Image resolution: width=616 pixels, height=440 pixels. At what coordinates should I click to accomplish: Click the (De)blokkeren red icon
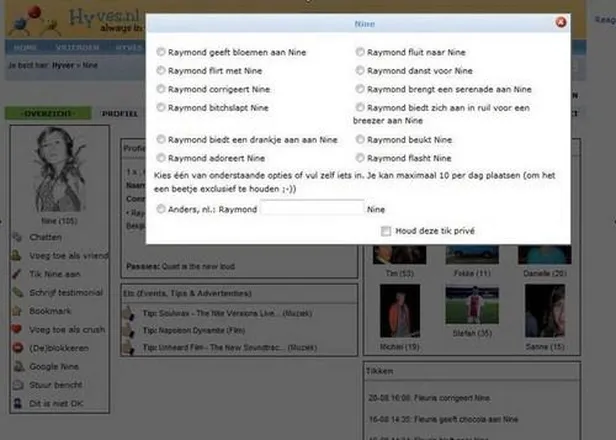18,348
